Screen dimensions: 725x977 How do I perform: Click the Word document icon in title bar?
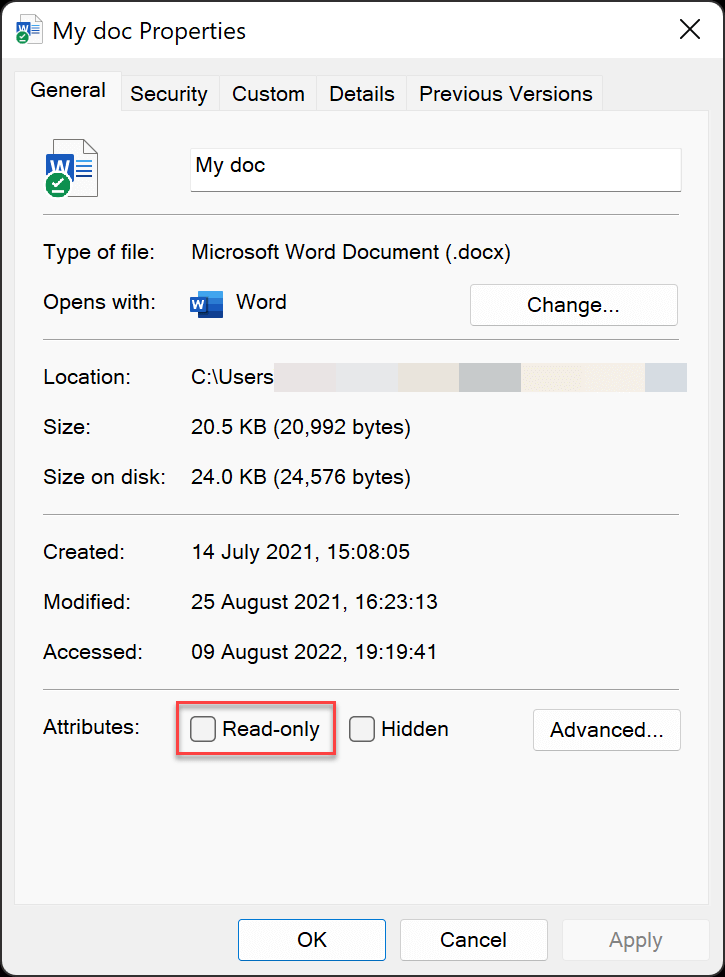click(x=30, y=30)
